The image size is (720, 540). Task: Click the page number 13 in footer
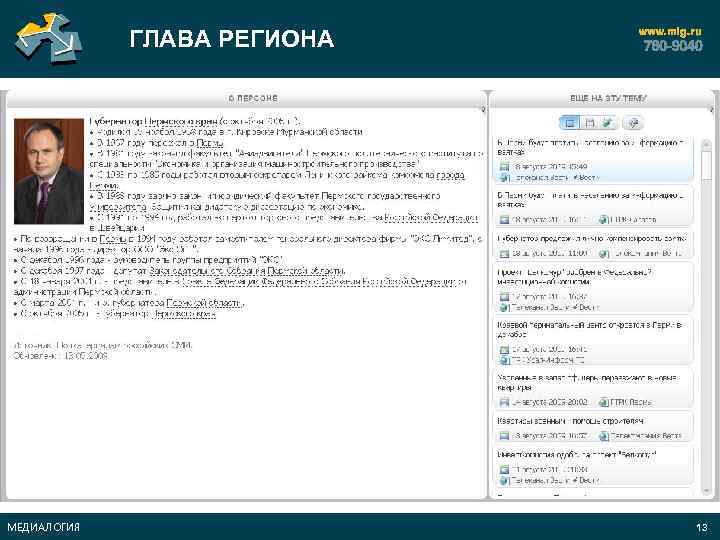click(x=702, y=527)
